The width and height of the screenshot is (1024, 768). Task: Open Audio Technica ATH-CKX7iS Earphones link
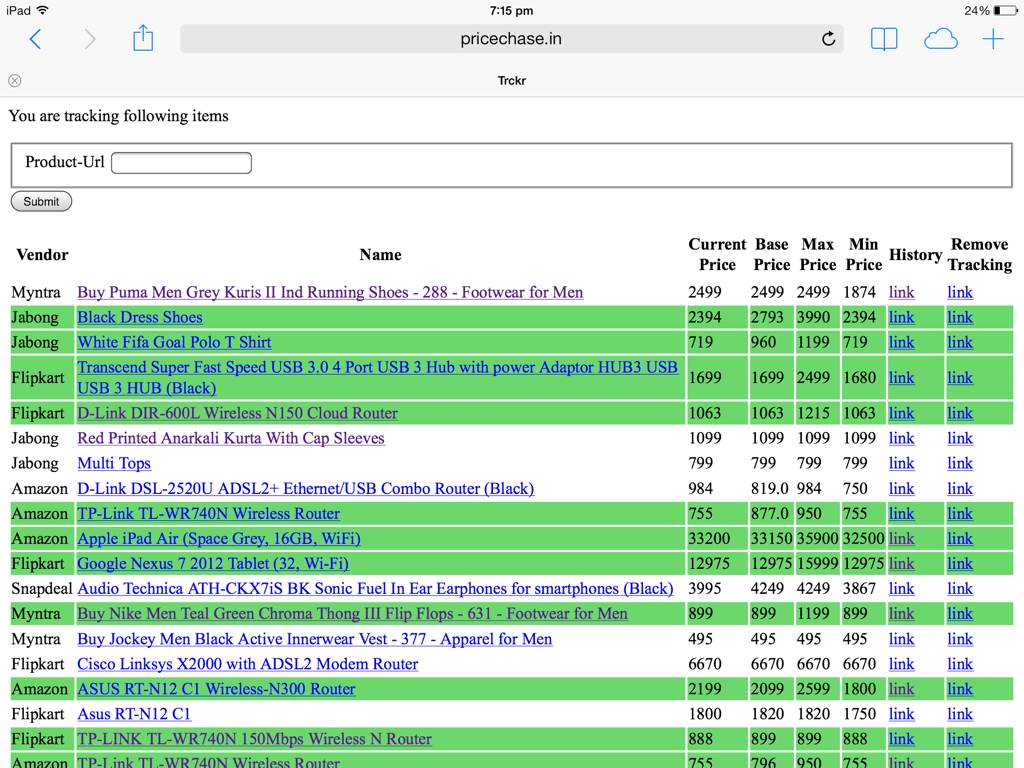point(375,588)
